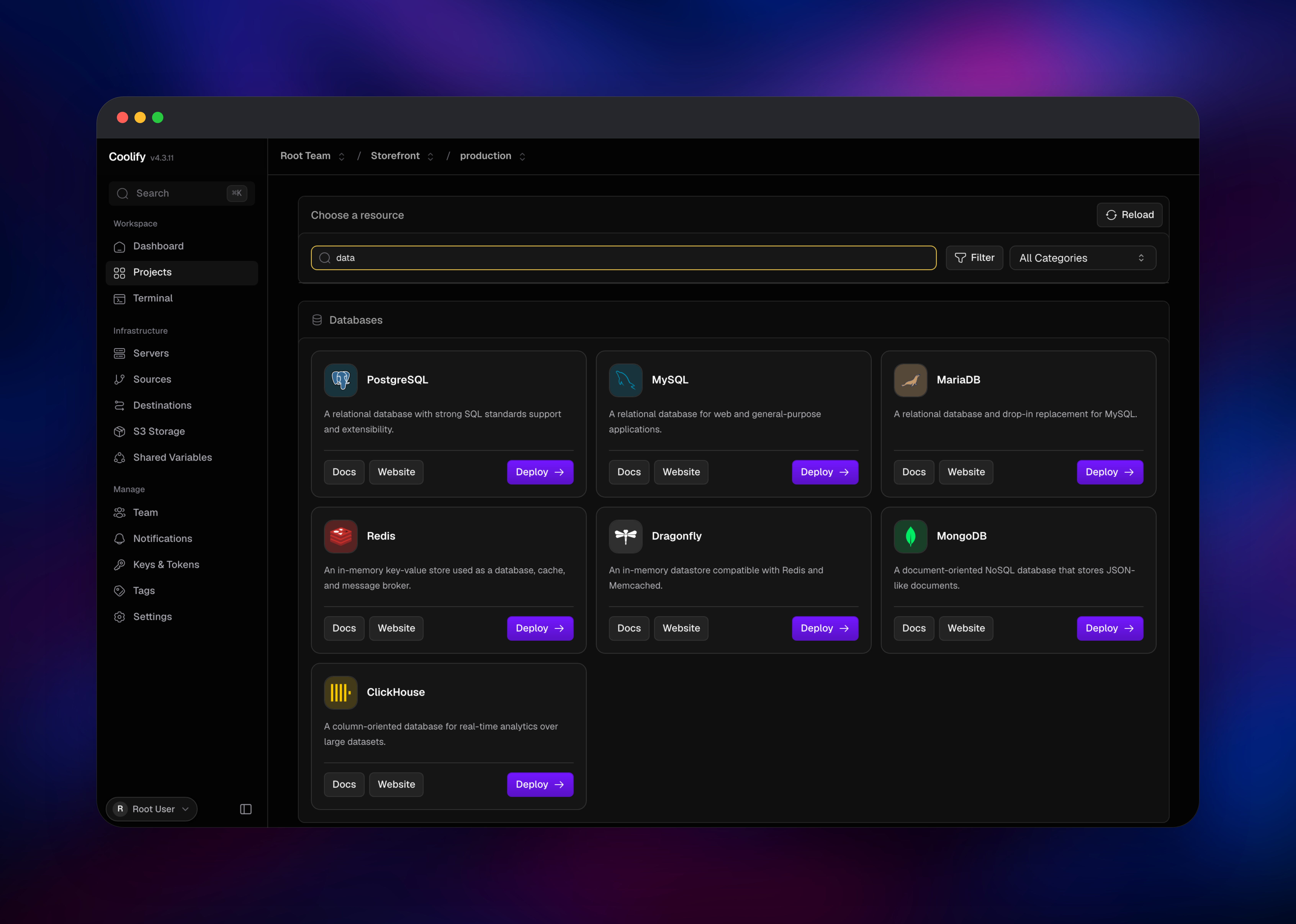Click the MySQL dolphin logo icon
The image size is (1296, 924).
pos(626,380)
